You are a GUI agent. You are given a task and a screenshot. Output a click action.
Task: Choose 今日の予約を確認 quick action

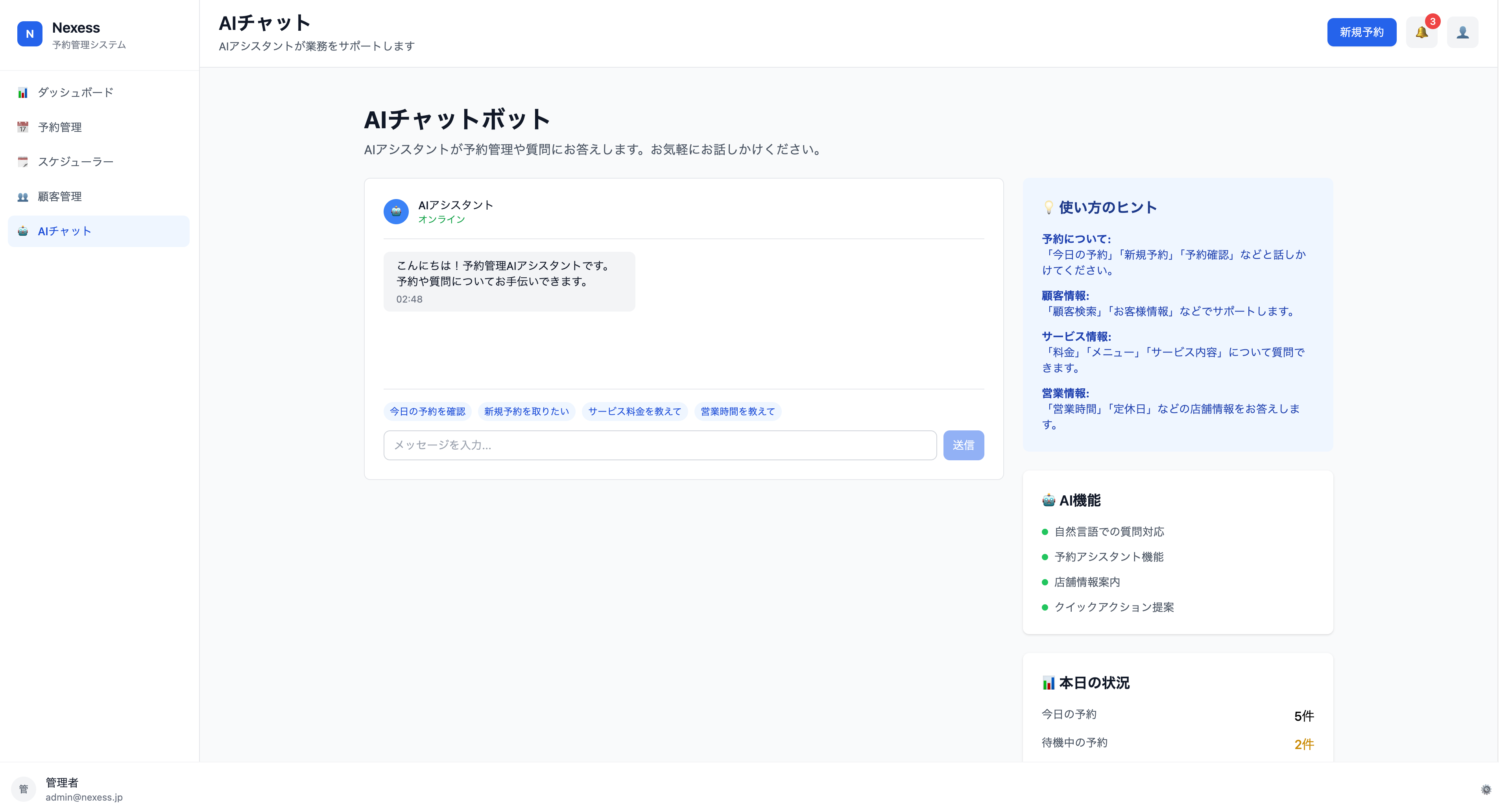pyautogui.click(x=427, y=411)
